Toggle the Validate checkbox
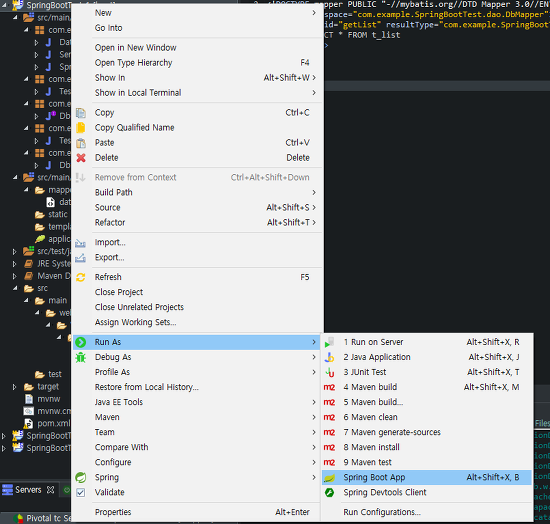Screen dimensions: 550x524 (80, 493)
